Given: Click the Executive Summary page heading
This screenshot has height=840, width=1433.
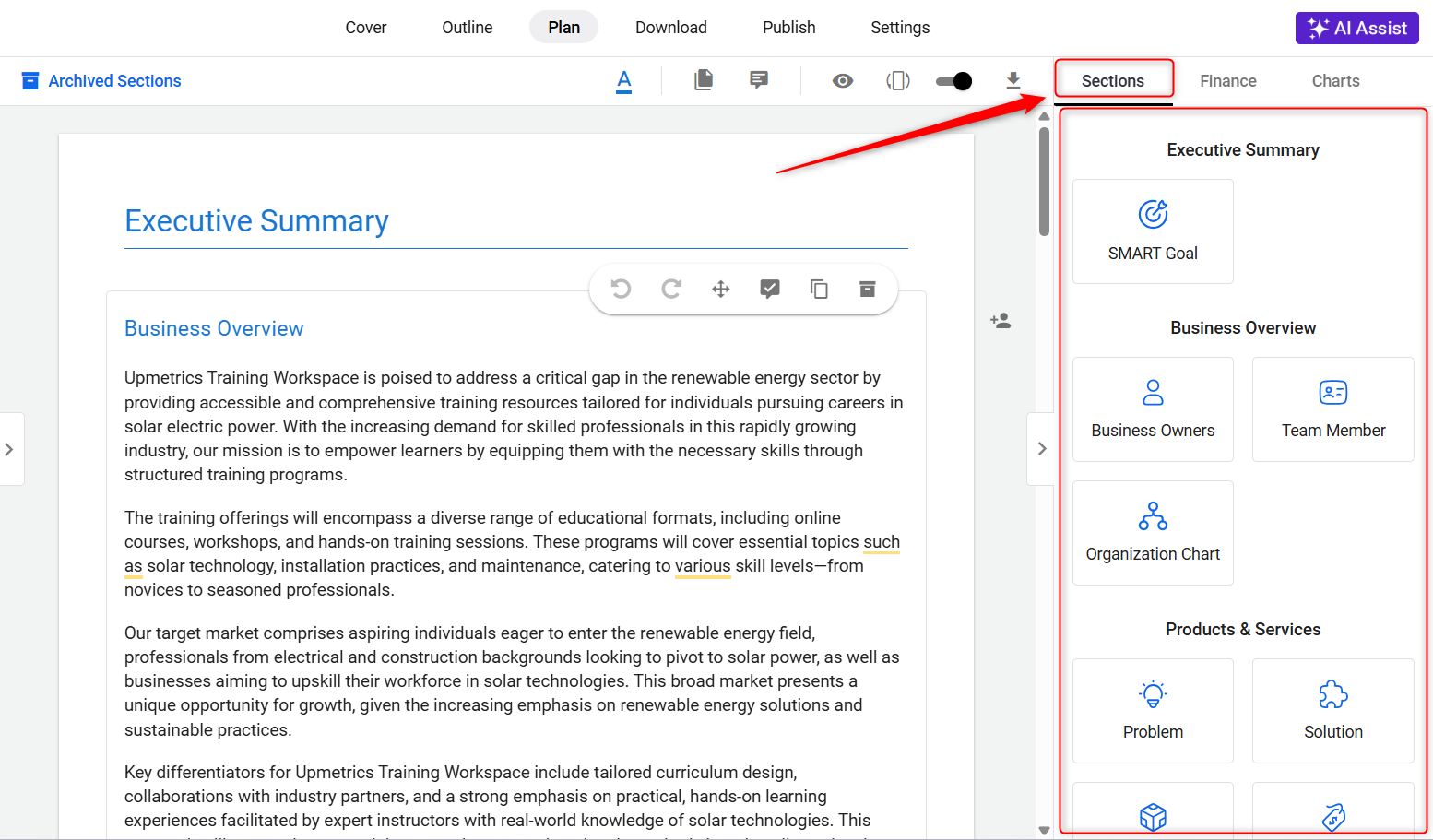Looking at the screenshot, I should click(x=256, y=221).
